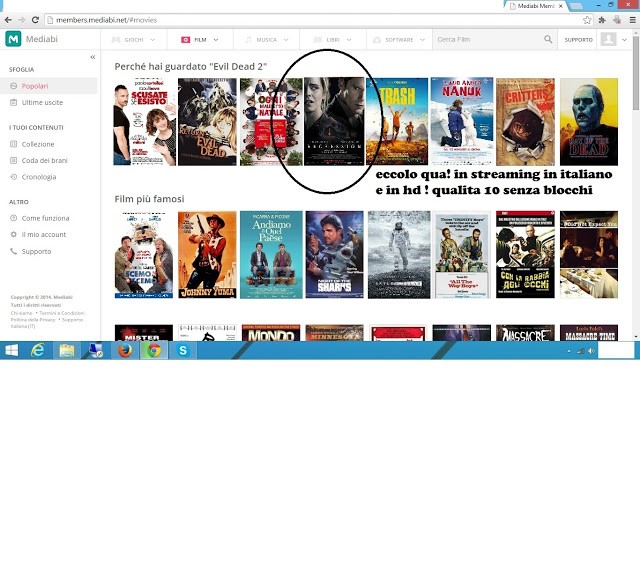Open the Nanuk movie poster
The width and height of the screenshot is (640, 562).
click(x=461, y=122)
